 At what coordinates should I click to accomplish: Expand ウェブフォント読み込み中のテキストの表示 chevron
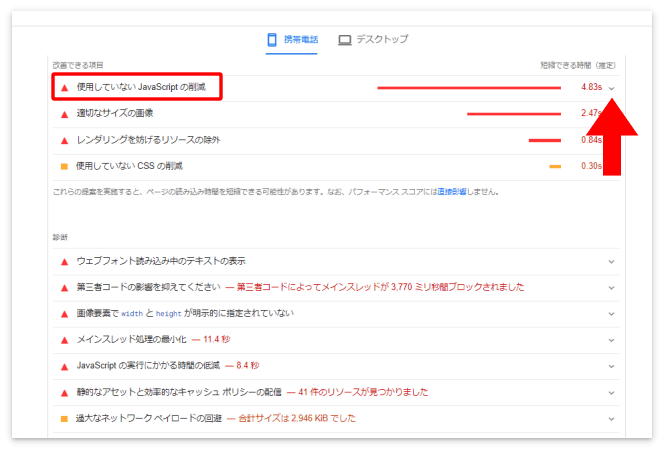point(611,262)
